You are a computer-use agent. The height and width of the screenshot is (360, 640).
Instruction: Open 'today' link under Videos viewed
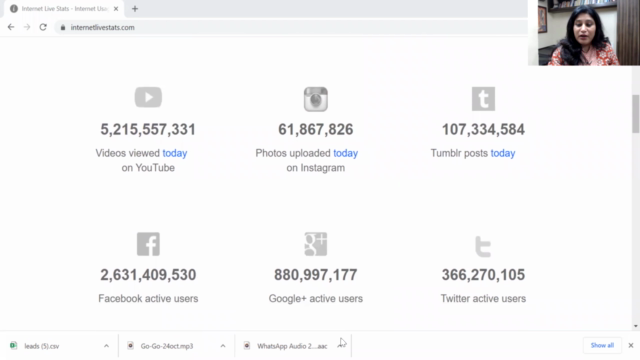[175, 153]
